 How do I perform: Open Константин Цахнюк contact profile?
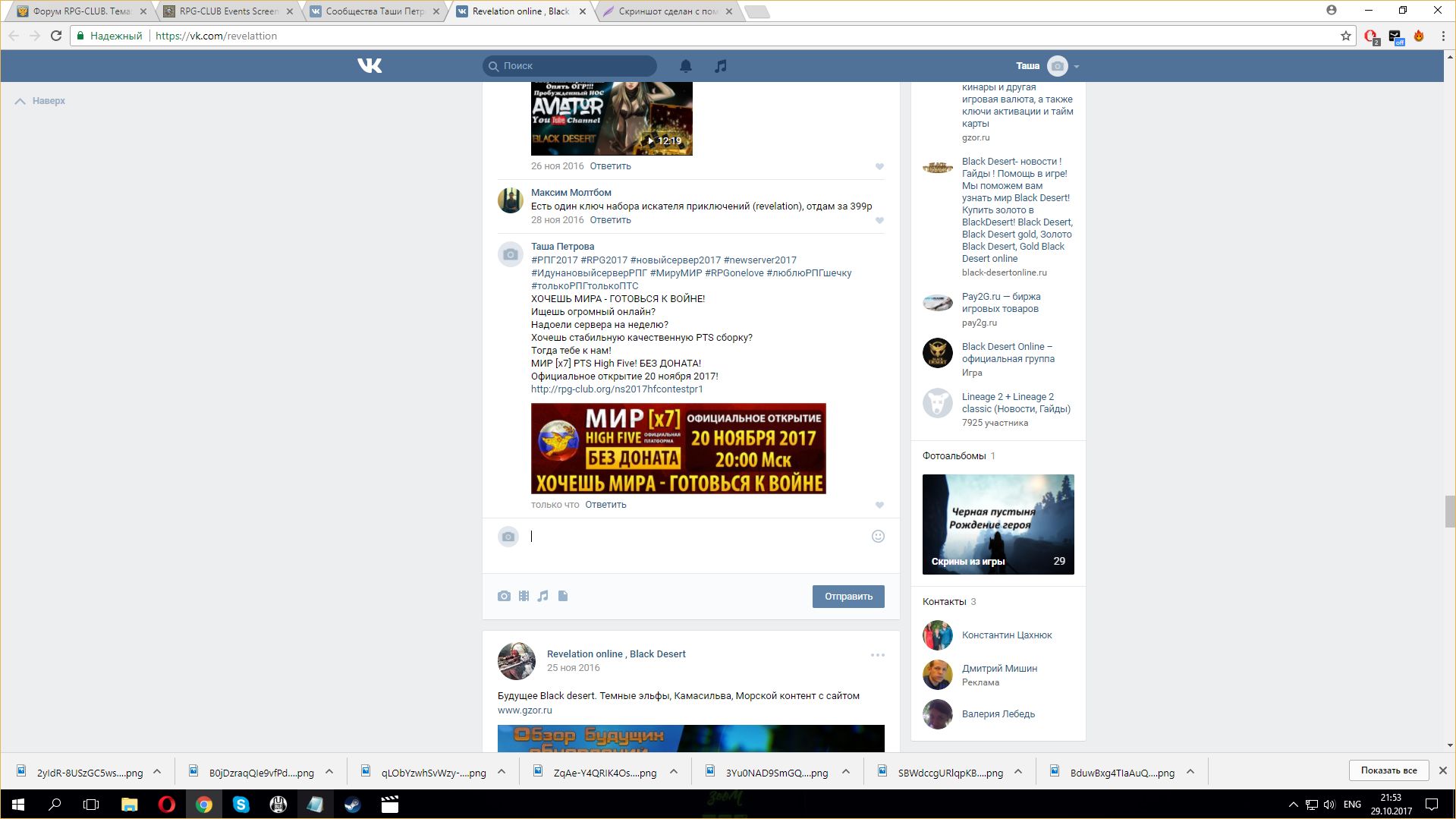pyautogui.click(x=1007, y=635)
